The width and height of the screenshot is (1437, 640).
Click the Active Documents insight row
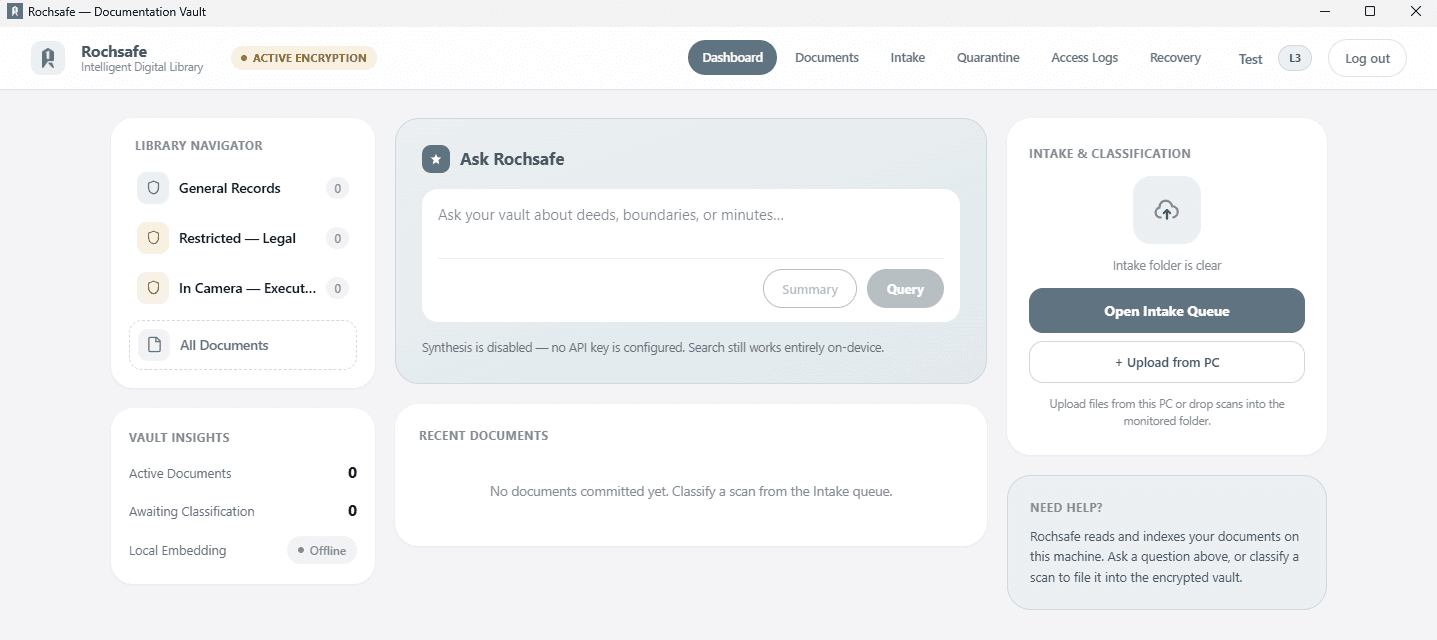pyautogui.click(x=243, y=473)
